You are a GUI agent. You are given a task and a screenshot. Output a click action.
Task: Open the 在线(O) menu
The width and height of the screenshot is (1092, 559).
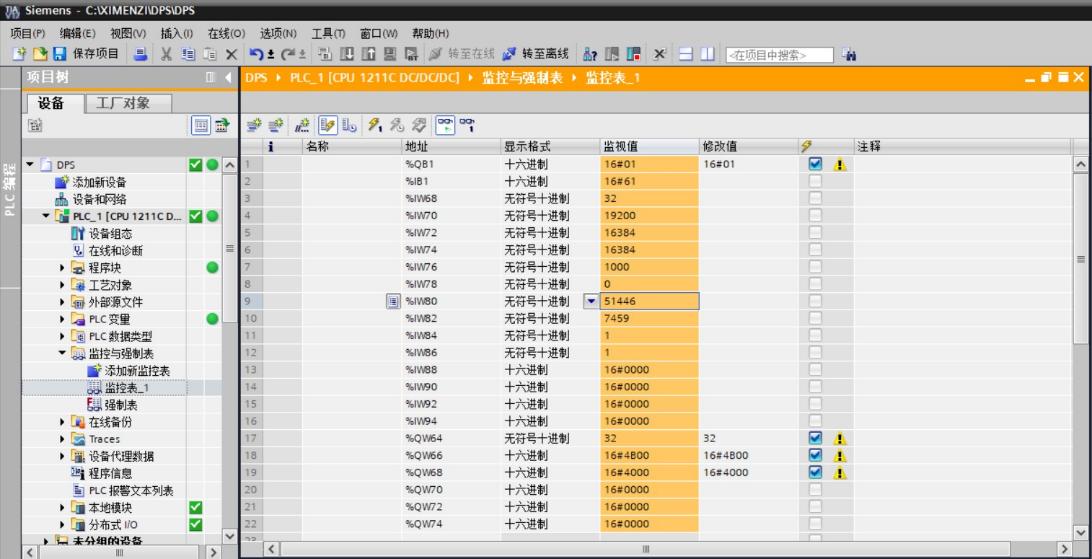click(232, 34)
